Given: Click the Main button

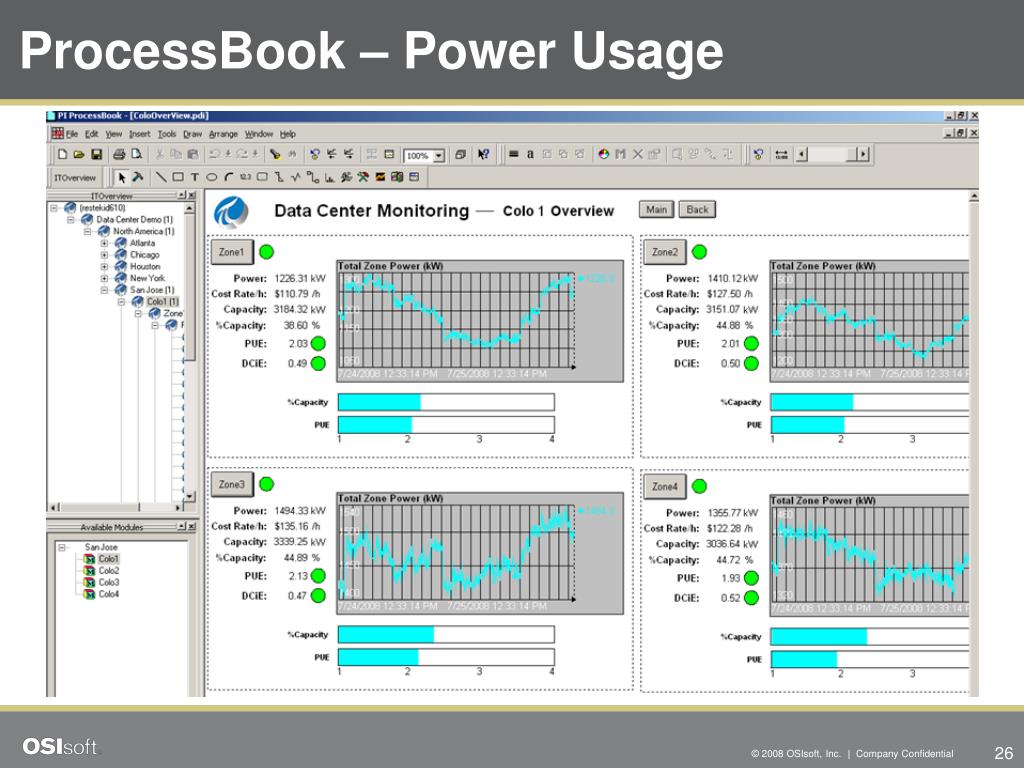Looking at the screenshot, I should click(x=656, y=210).
